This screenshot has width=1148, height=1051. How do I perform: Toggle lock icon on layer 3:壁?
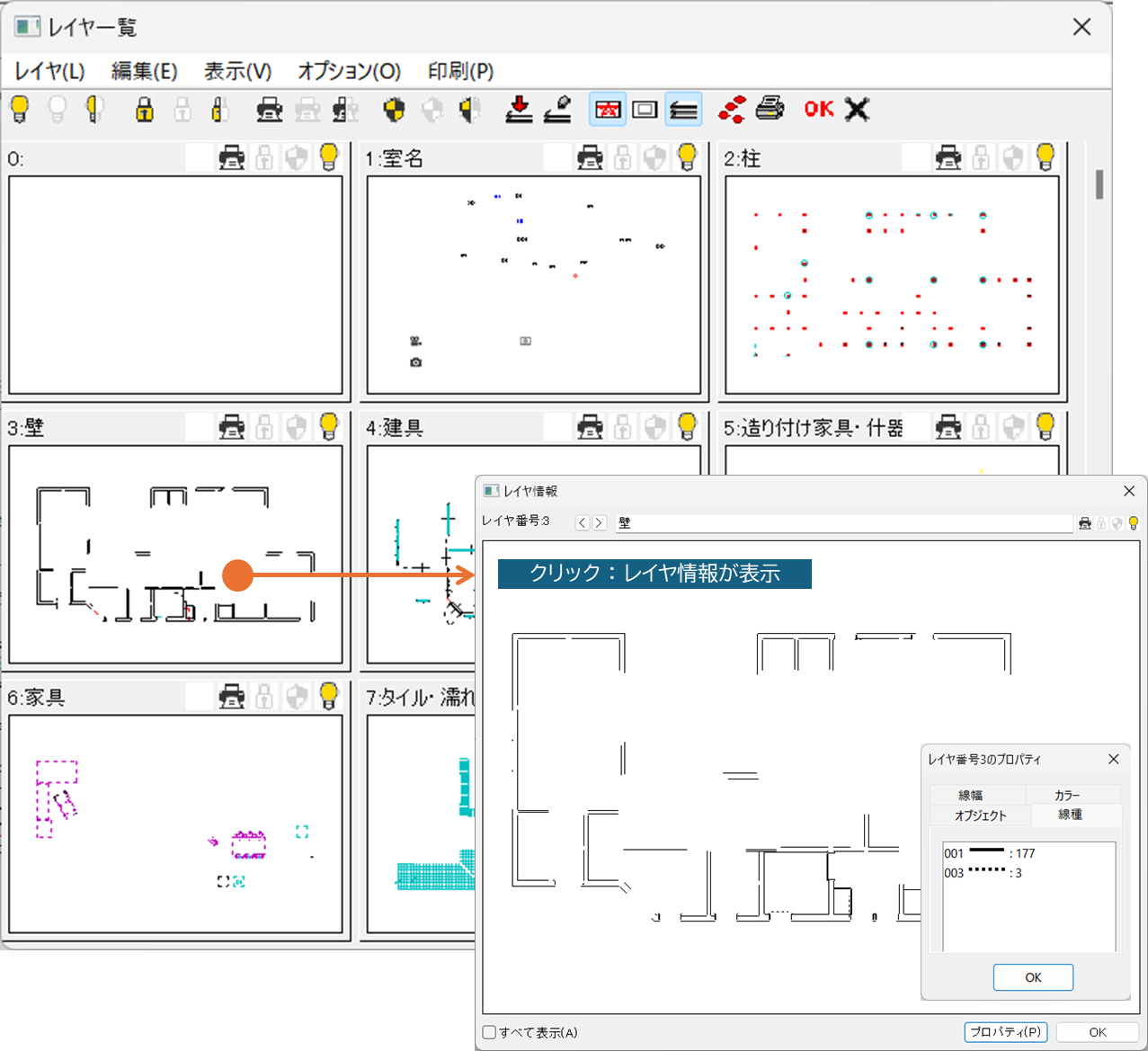264,427
